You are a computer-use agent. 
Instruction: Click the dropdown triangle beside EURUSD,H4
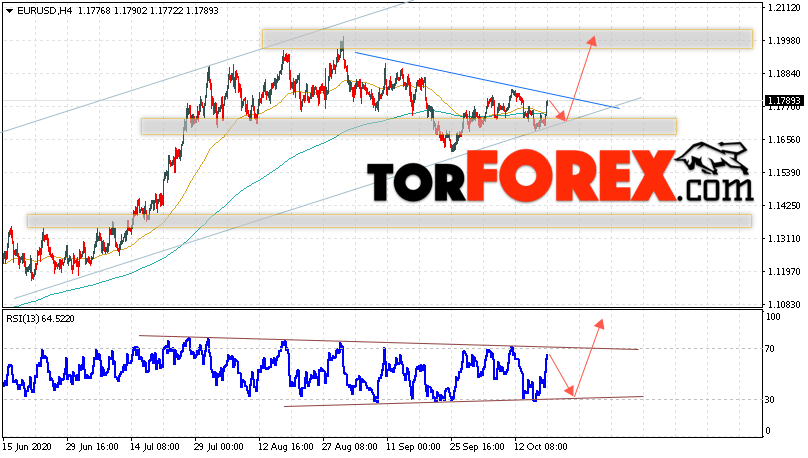pyautogui.click(x=9, y=11)
